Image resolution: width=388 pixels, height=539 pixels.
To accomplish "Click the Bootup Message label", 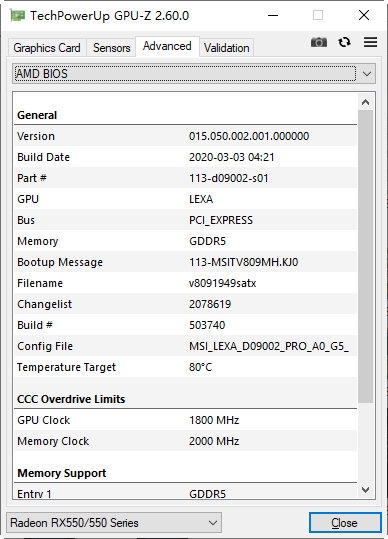I will (x=60, y=262).
